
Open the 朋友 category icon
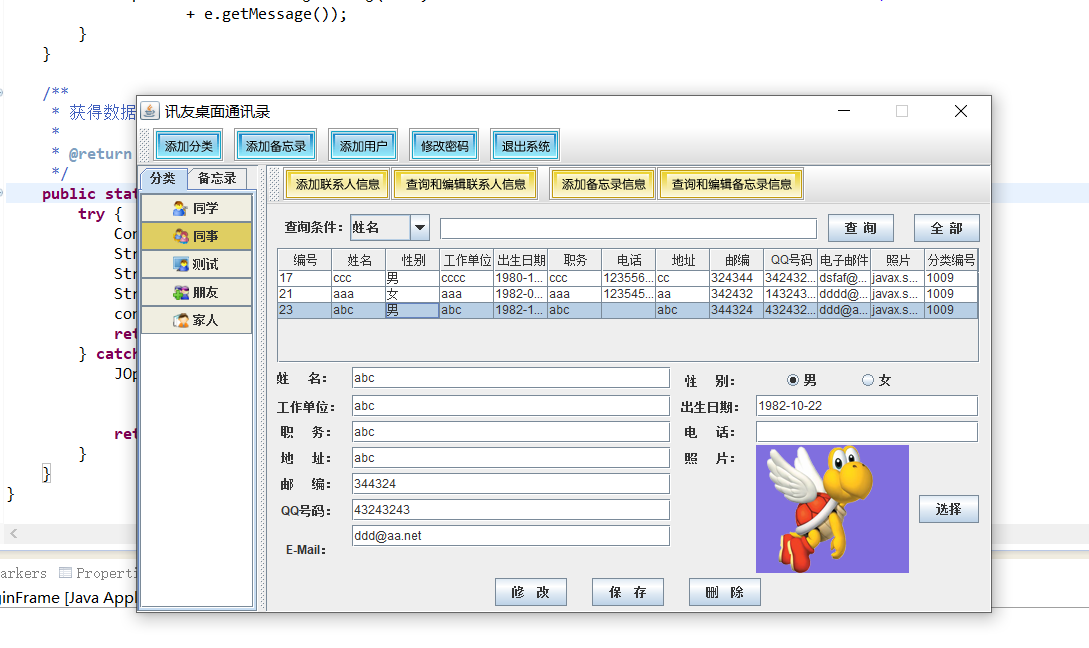[x=180, y=293]
